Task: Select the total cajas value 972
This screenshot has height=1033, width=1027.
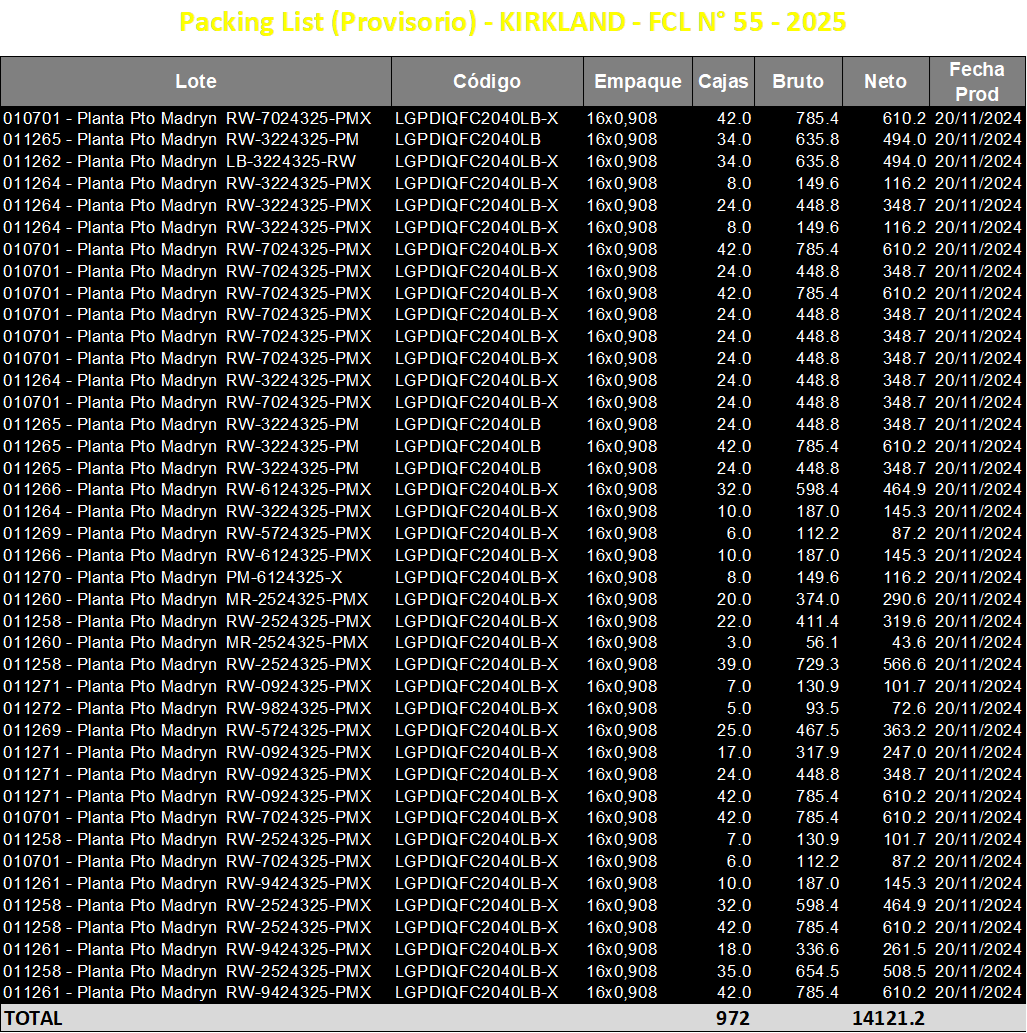Action: point(733,1019)
